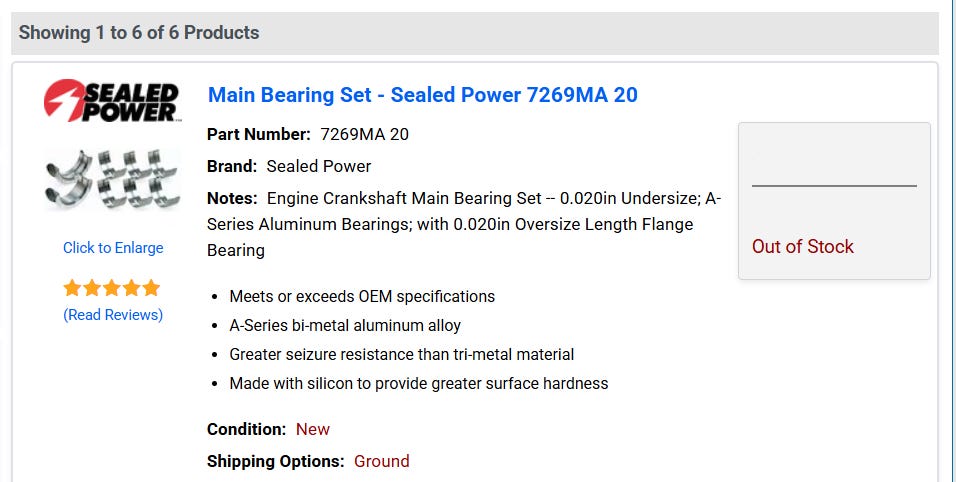Click the part number value 7269MA 20
Image resolution: width=956 pixels, height=482 pixels.
coord(364,134)
